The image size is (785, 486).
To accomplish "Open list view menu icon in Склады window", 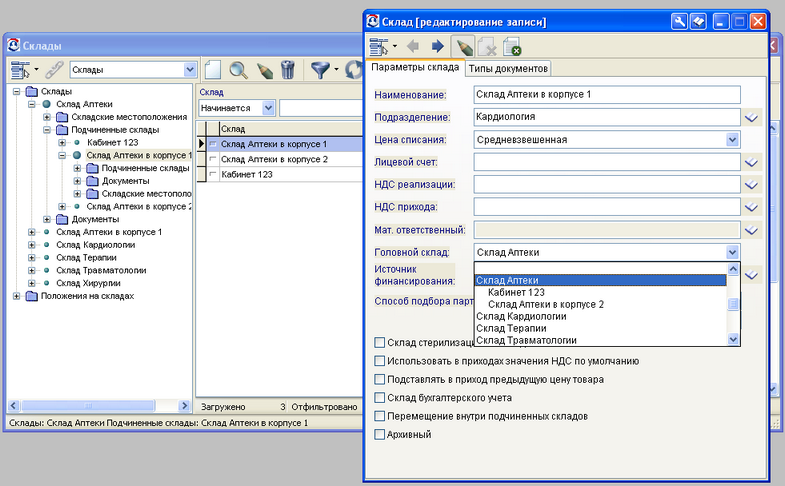I will [x=20, y=70].
